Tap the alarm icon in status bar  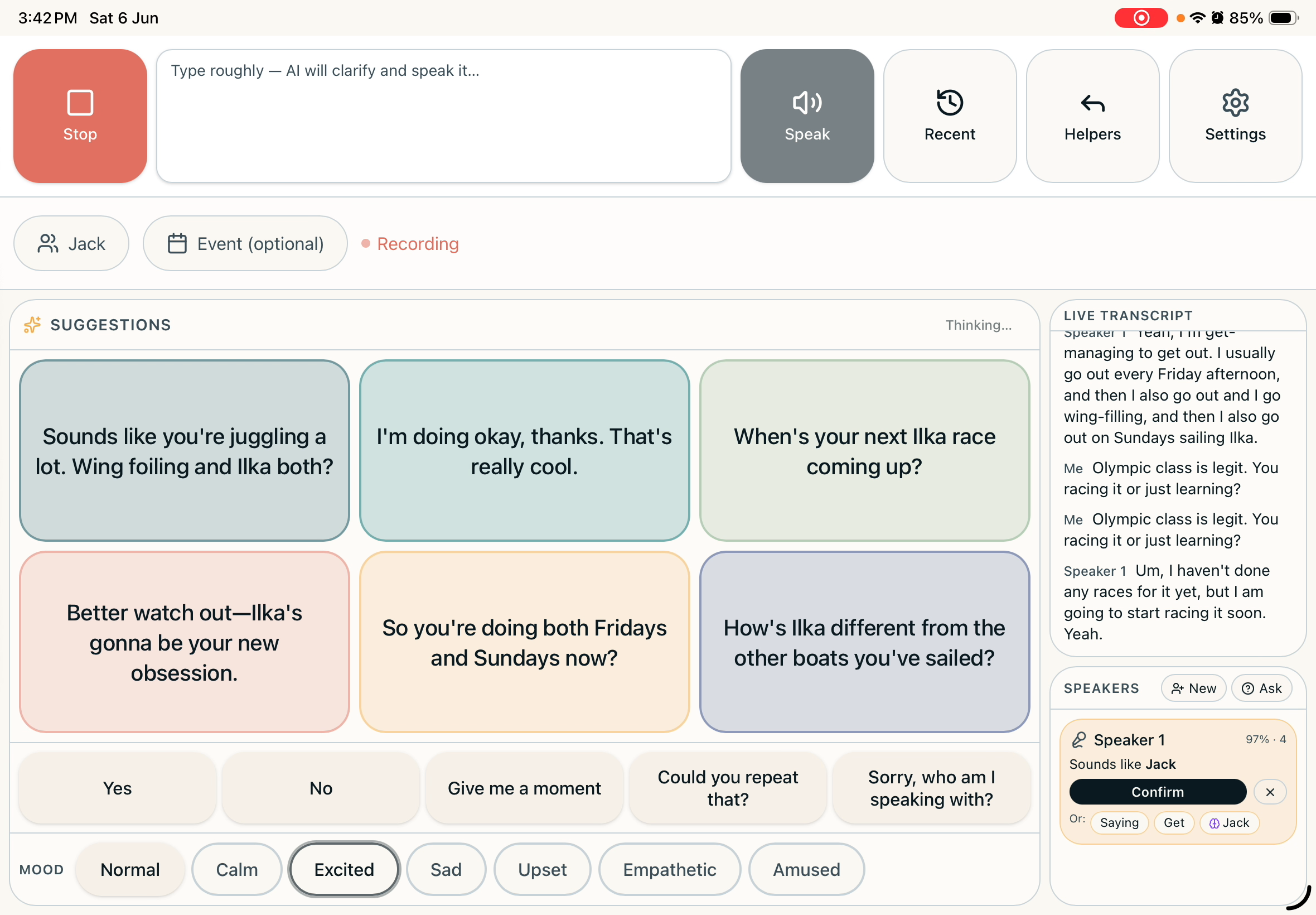(1217, 18)
